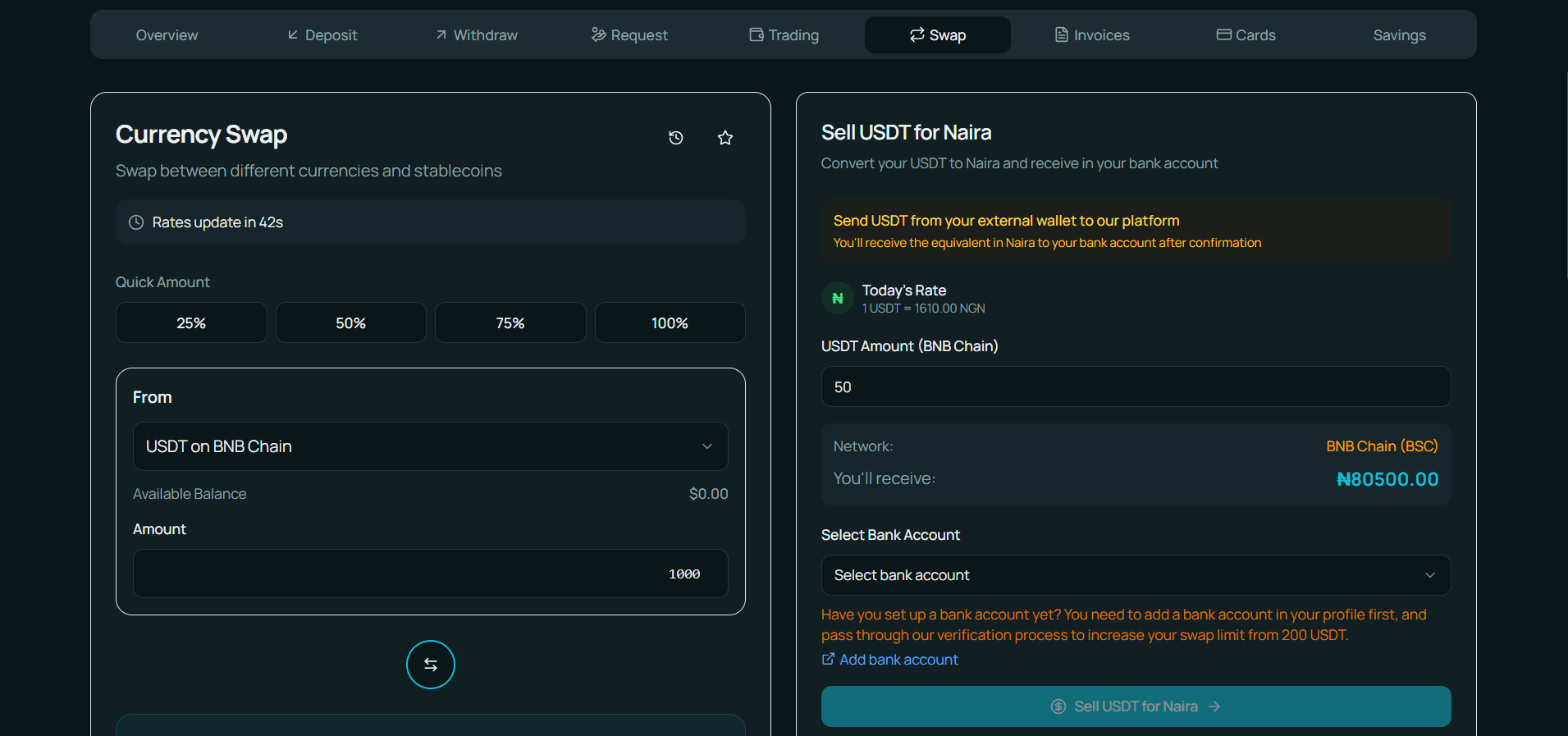
Task: Open the Savings tab
Action: 1400,35
